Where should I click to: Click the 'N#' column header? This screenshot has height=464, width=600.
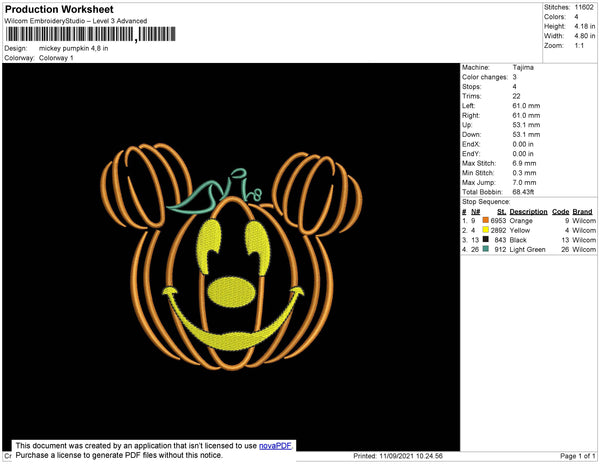475,212
